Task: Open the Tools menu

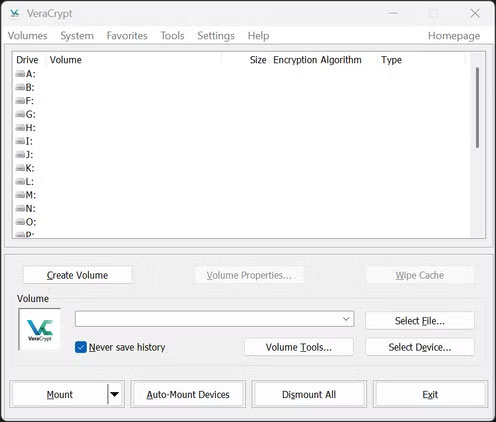Action: tap(172, 36)
